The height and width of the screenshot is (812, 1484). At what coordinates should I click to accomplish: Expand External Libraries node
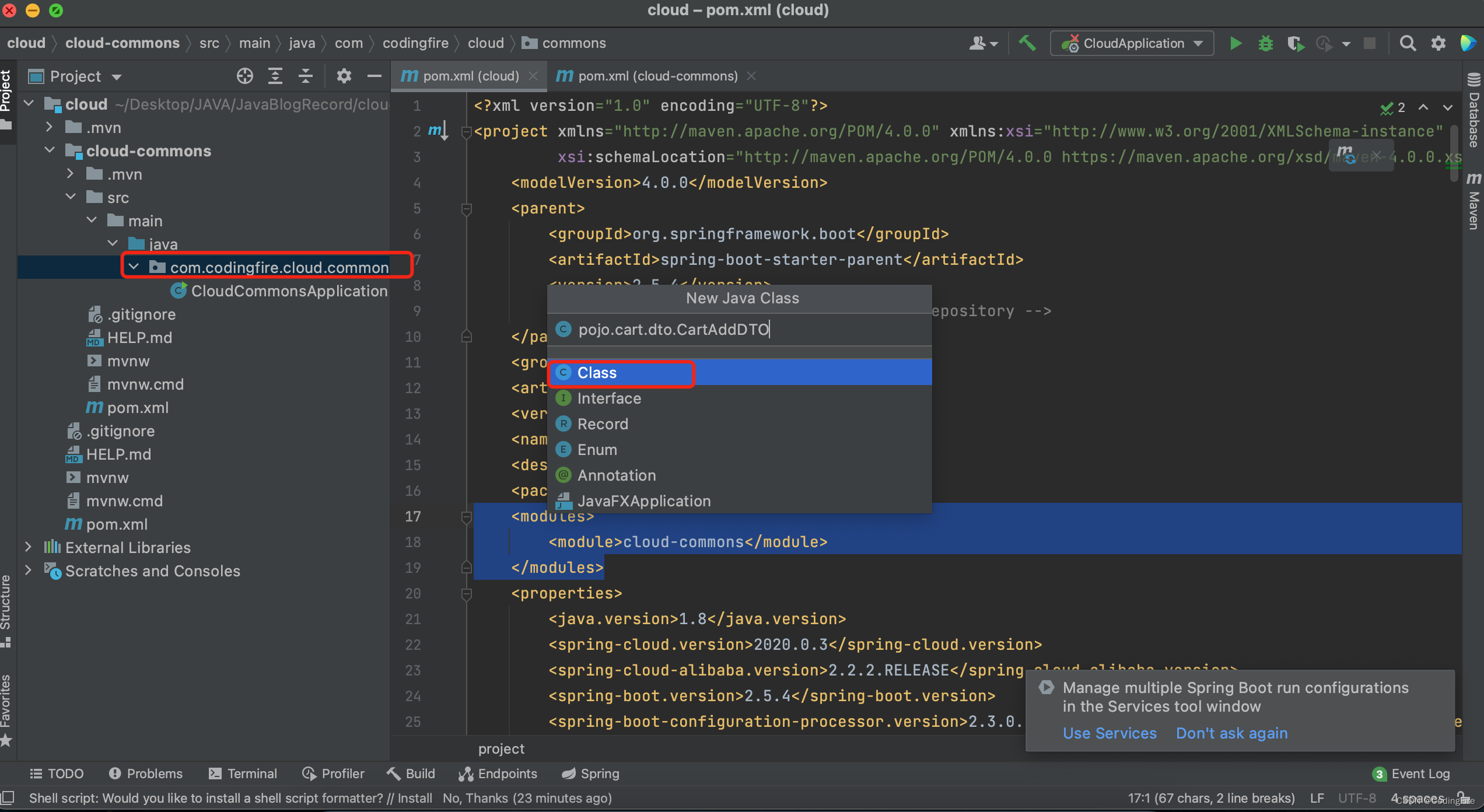(x=29, y=547)
